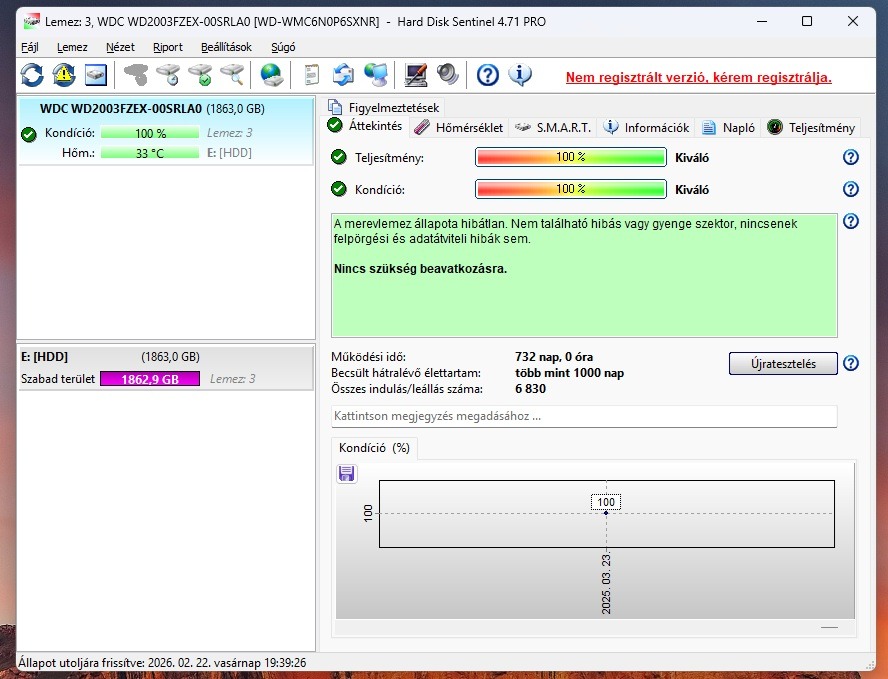Open the text report notepad icon
Viewport: 888px width, 679px height.
click(311, 75)
